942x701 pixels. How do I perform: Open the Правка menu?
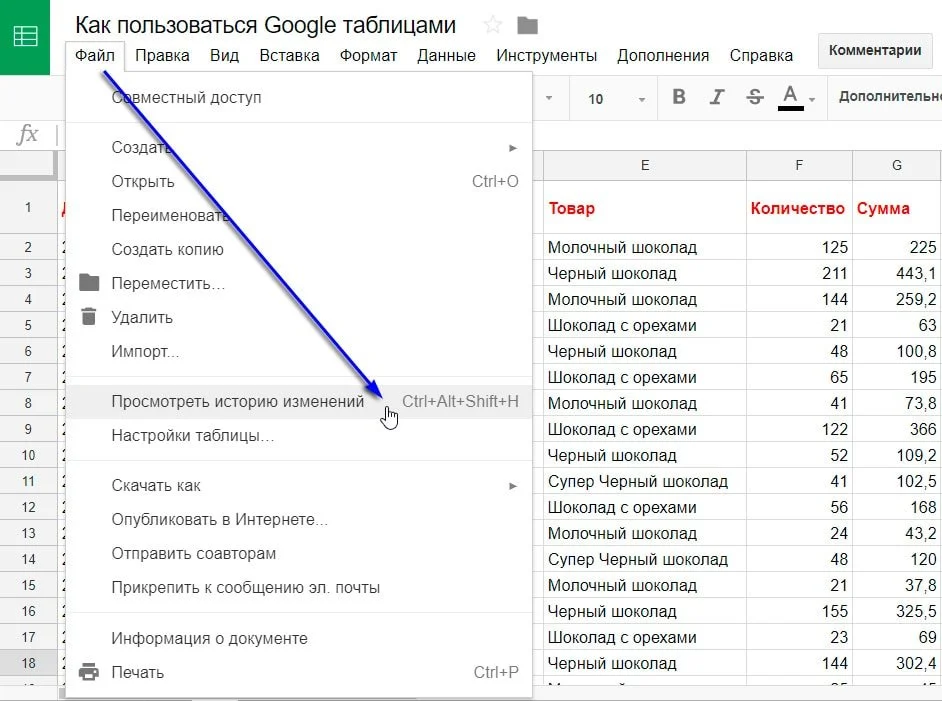162,55
